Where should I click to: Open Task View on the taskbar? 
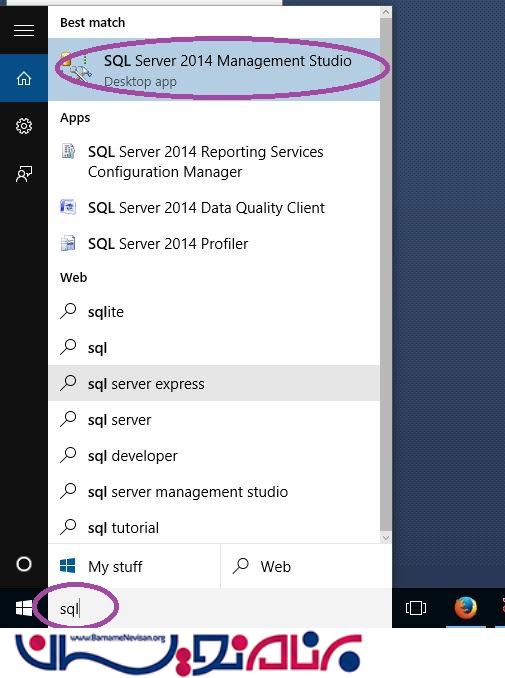pyautogui.click(x=416, y=608)
